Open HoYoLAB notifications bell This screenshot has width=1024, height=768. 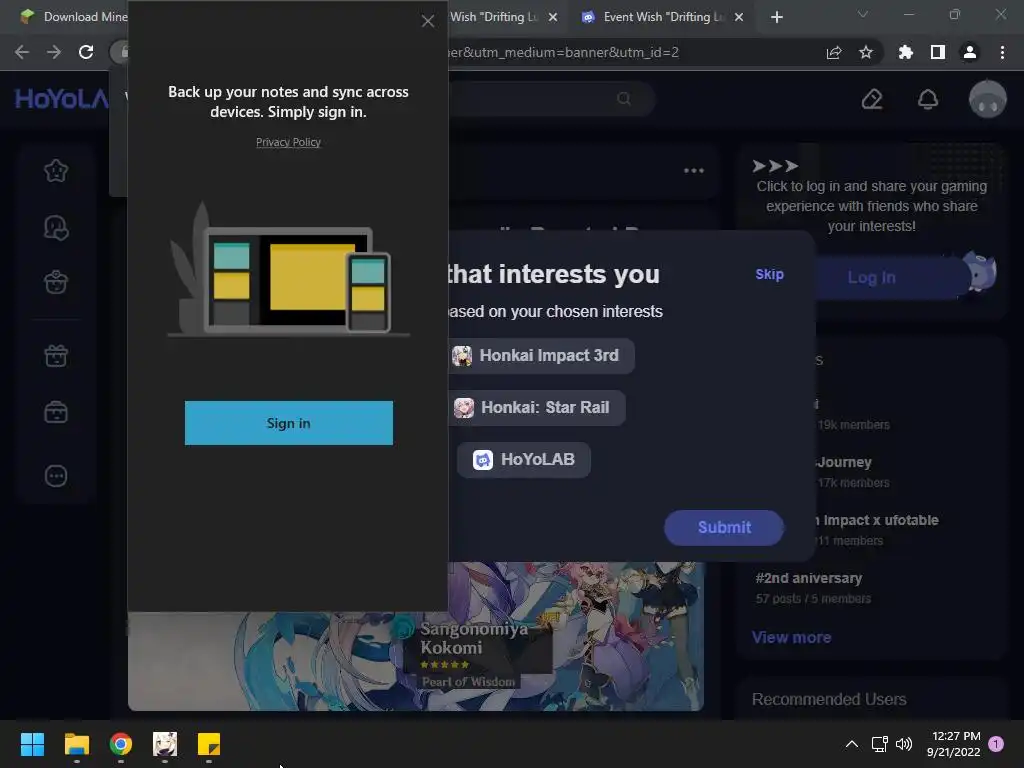click(928, 99)
